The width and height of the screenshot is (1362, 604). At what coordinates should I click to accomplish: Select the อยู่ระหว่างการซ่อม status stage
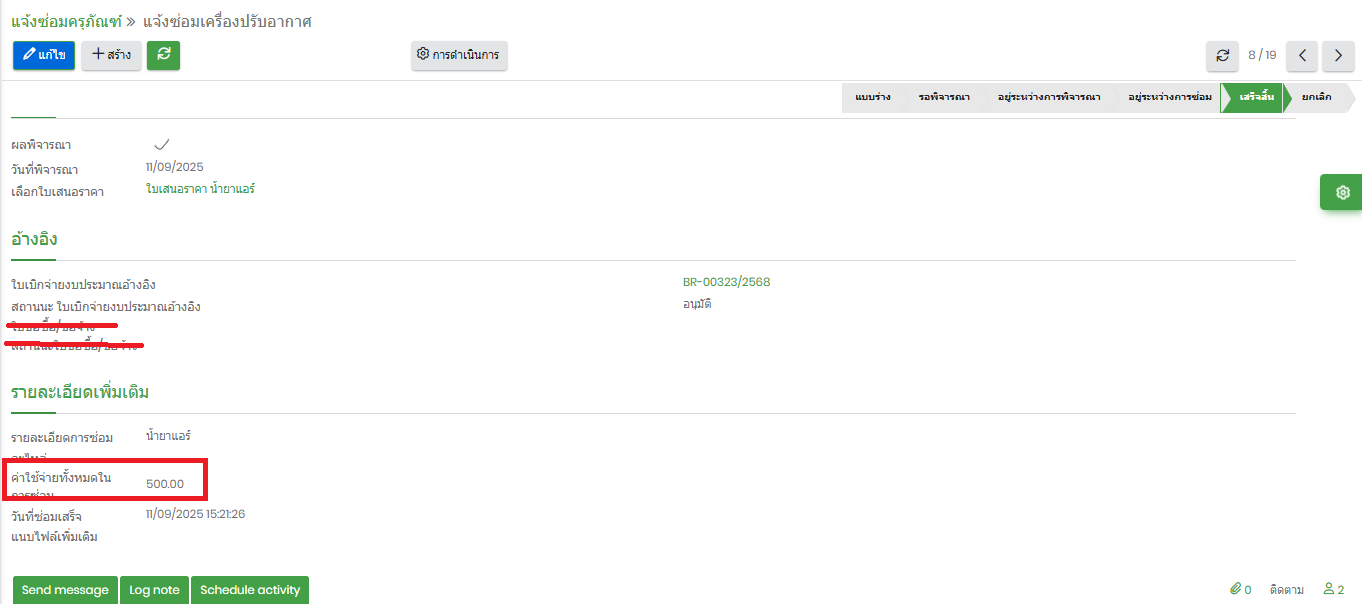click(1169, 97)
